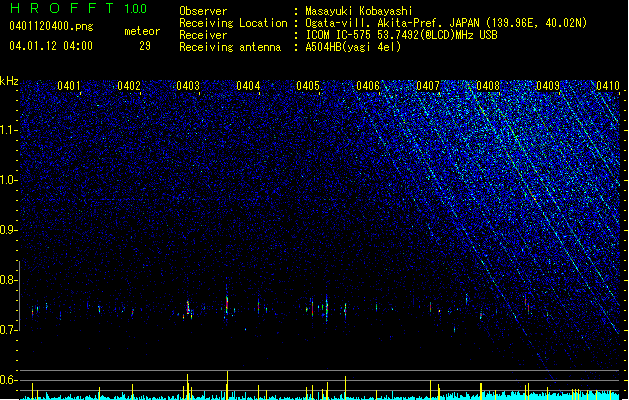Click the 0405 time marker
629x400 pixels.
coord(308,86)
